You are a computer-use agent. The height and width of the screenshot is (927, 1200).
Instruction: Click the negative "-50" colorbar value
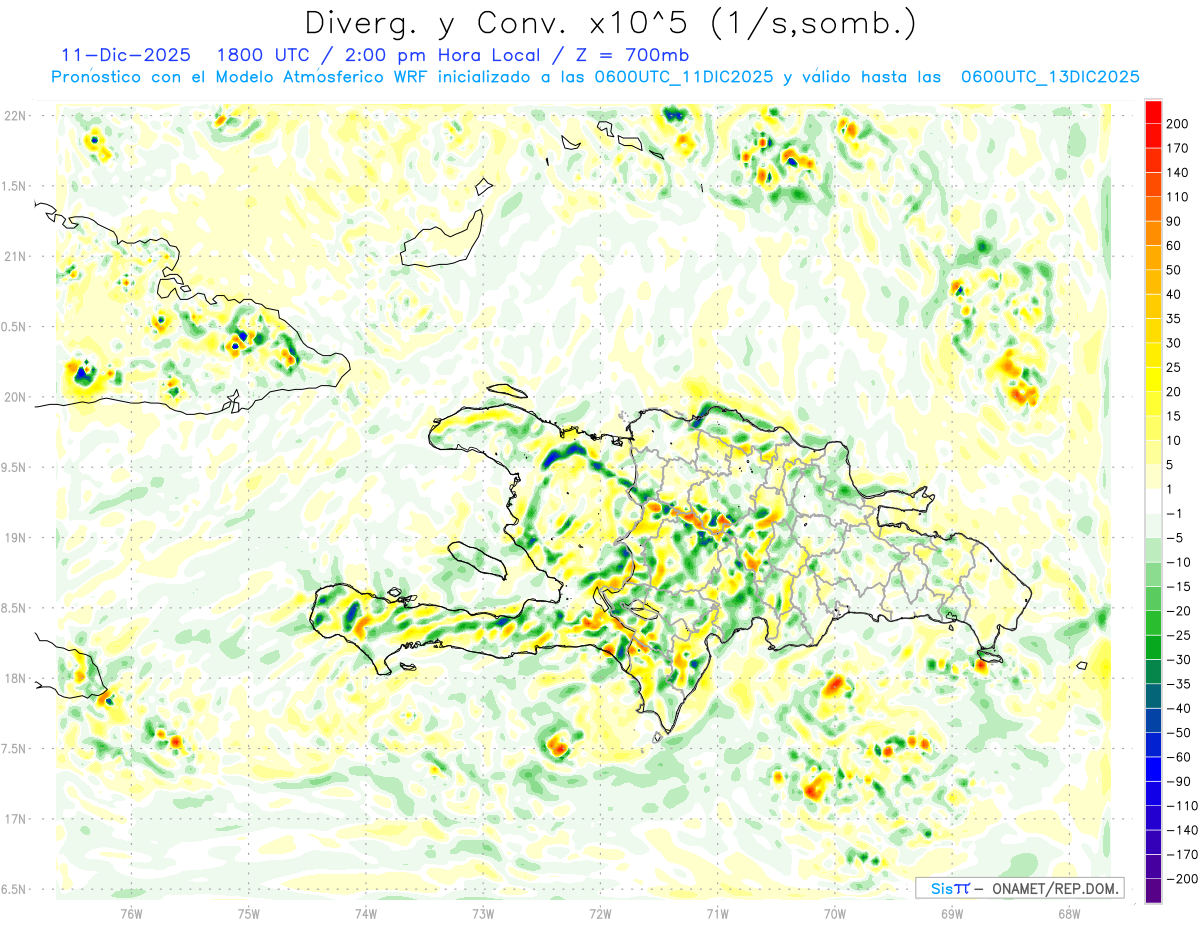tap(1179, 733)
